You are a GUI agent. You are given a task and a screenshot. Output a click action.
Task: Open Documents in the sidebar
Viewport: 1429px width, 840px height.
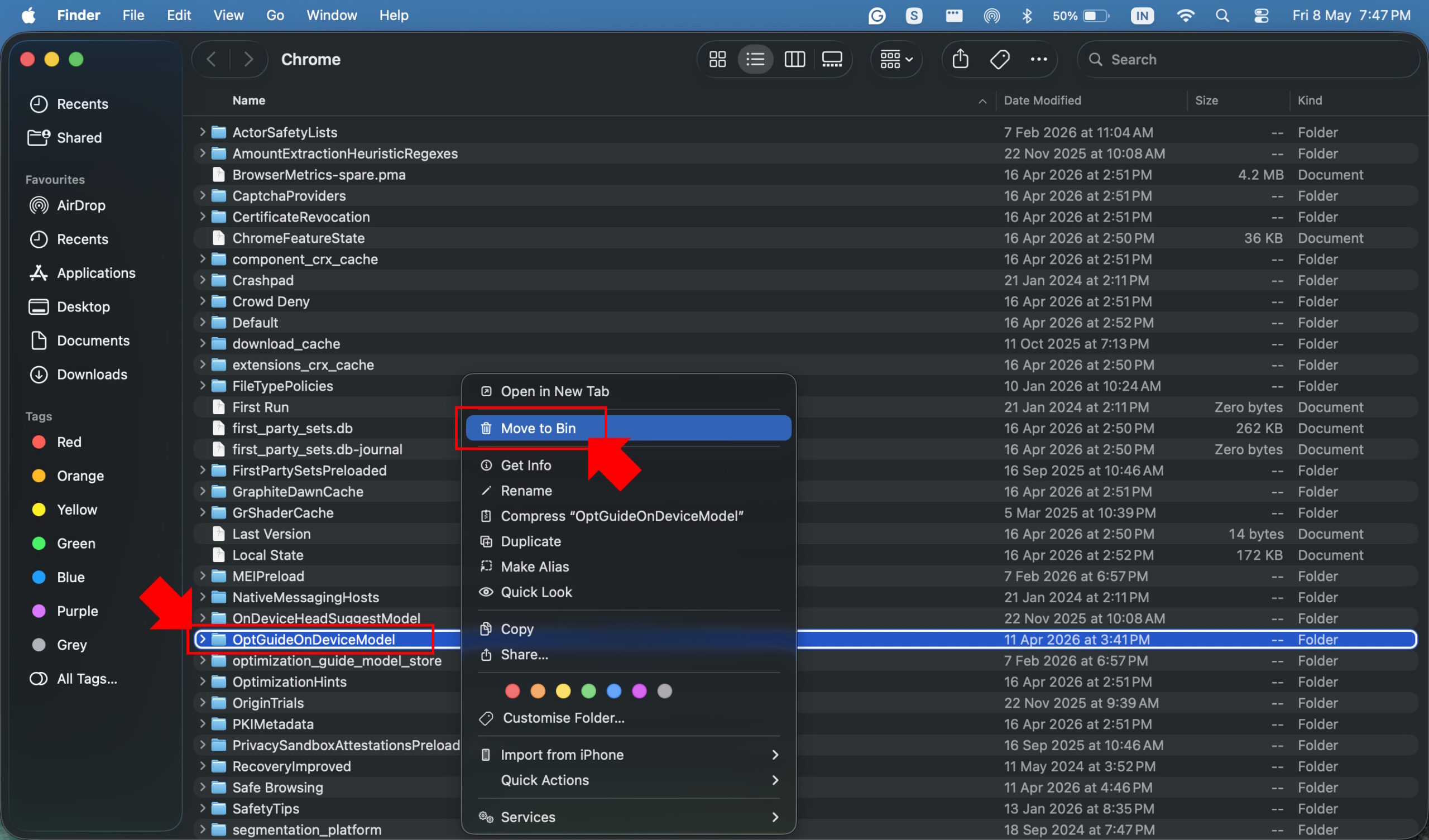click(93, 340)
